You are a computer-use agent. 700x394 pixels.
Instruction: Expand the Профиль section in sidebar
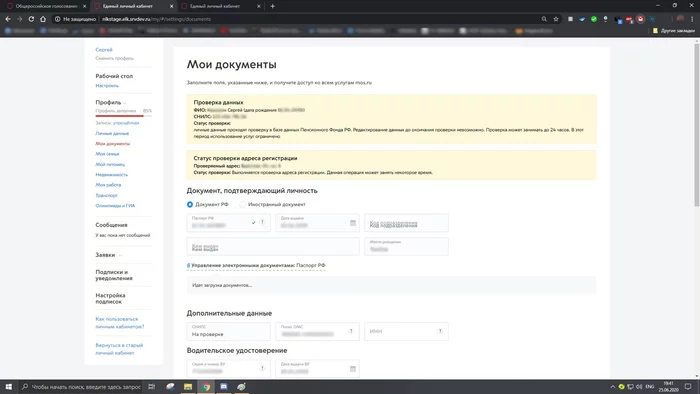(x=110, y=102)
